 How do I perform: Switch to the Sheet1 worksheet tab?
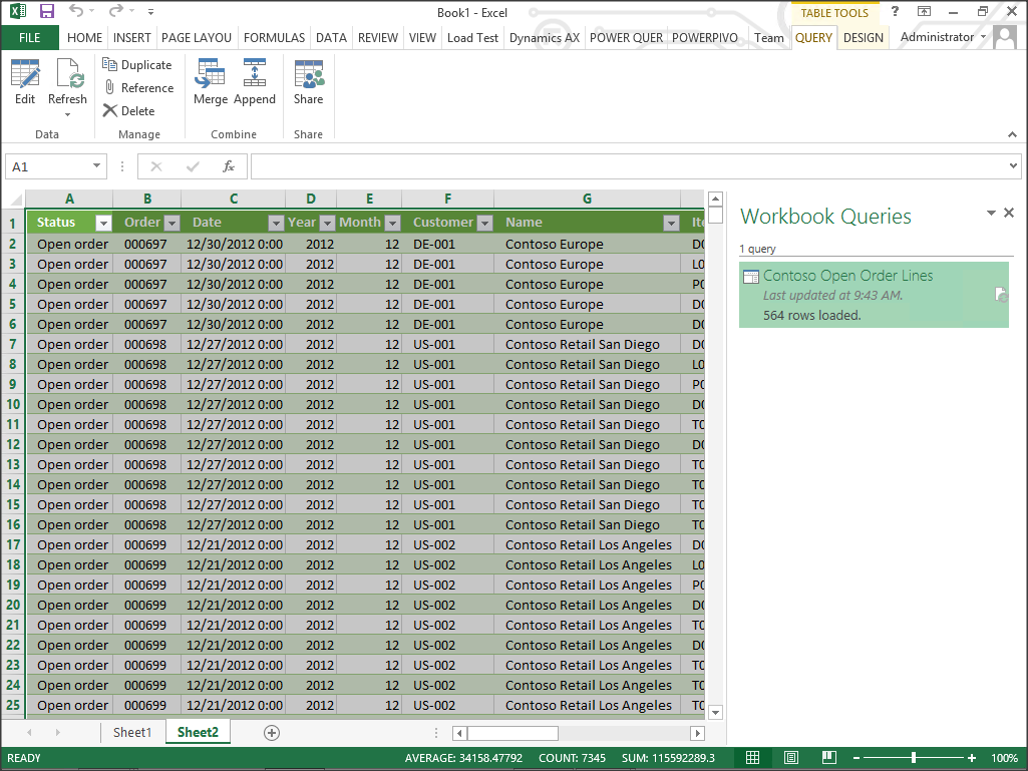132,732
